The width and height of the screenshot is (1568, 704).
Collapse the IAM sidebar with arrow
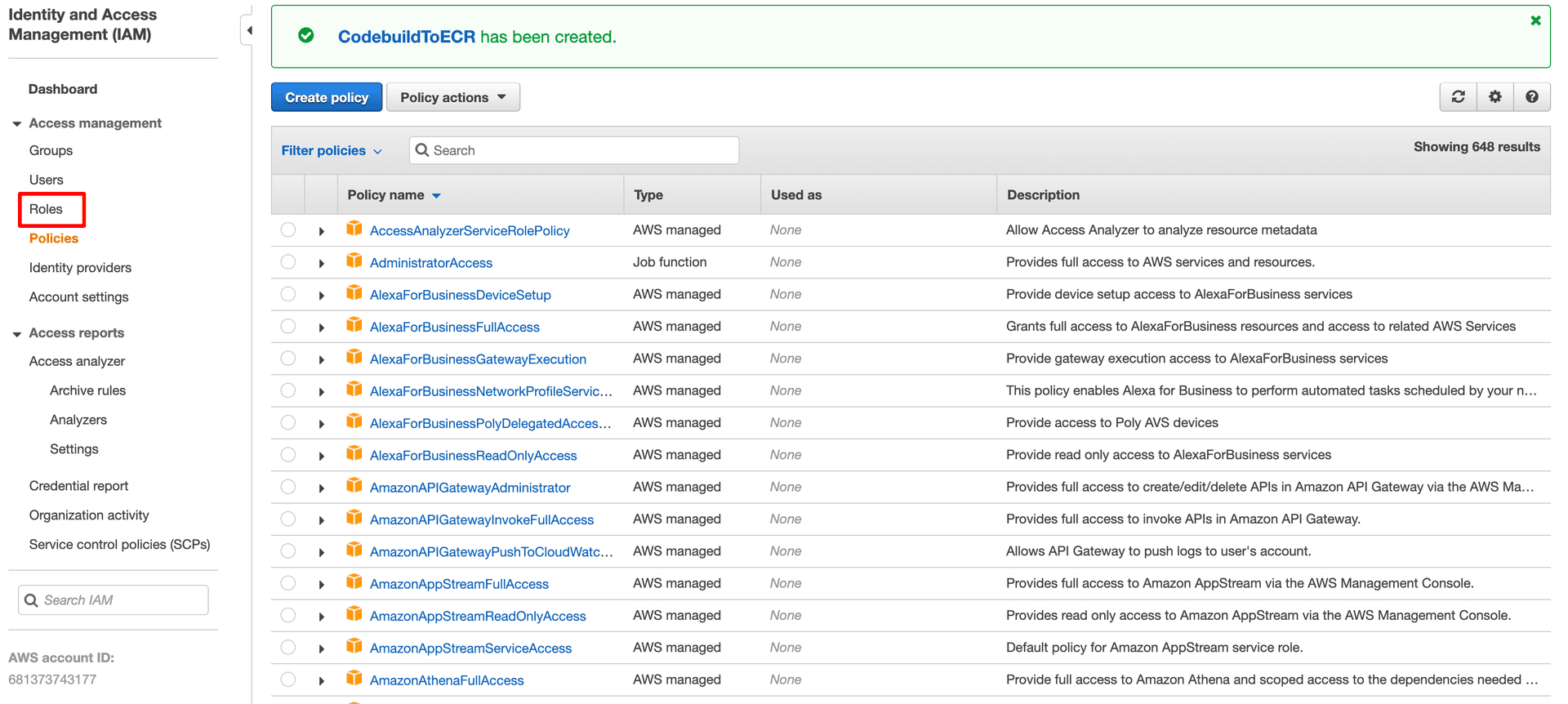coord(248,31)
